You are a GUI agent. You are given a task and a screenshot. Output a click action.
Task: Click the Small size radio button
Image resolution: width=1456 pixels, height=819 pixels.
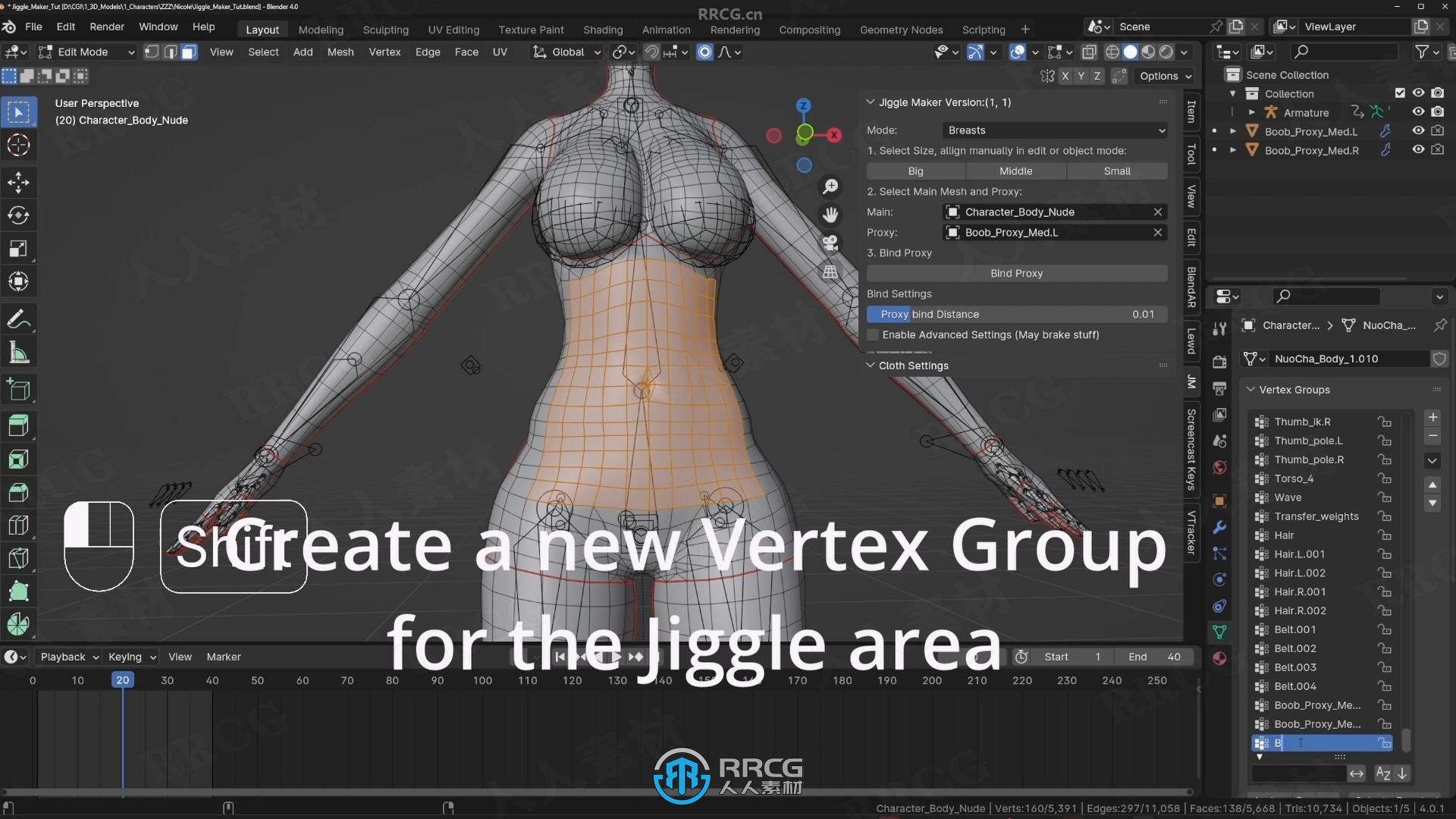[1117, 171]
